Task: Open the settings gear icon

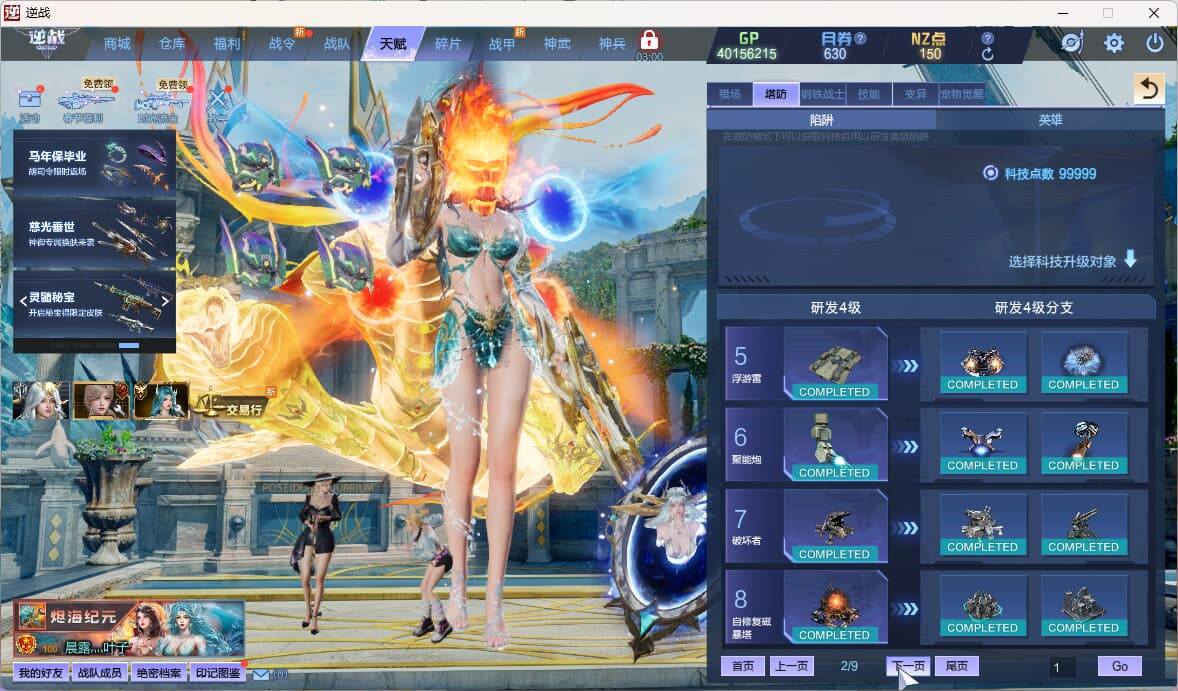Action: pyautogui.click(x=1113, y=43)
